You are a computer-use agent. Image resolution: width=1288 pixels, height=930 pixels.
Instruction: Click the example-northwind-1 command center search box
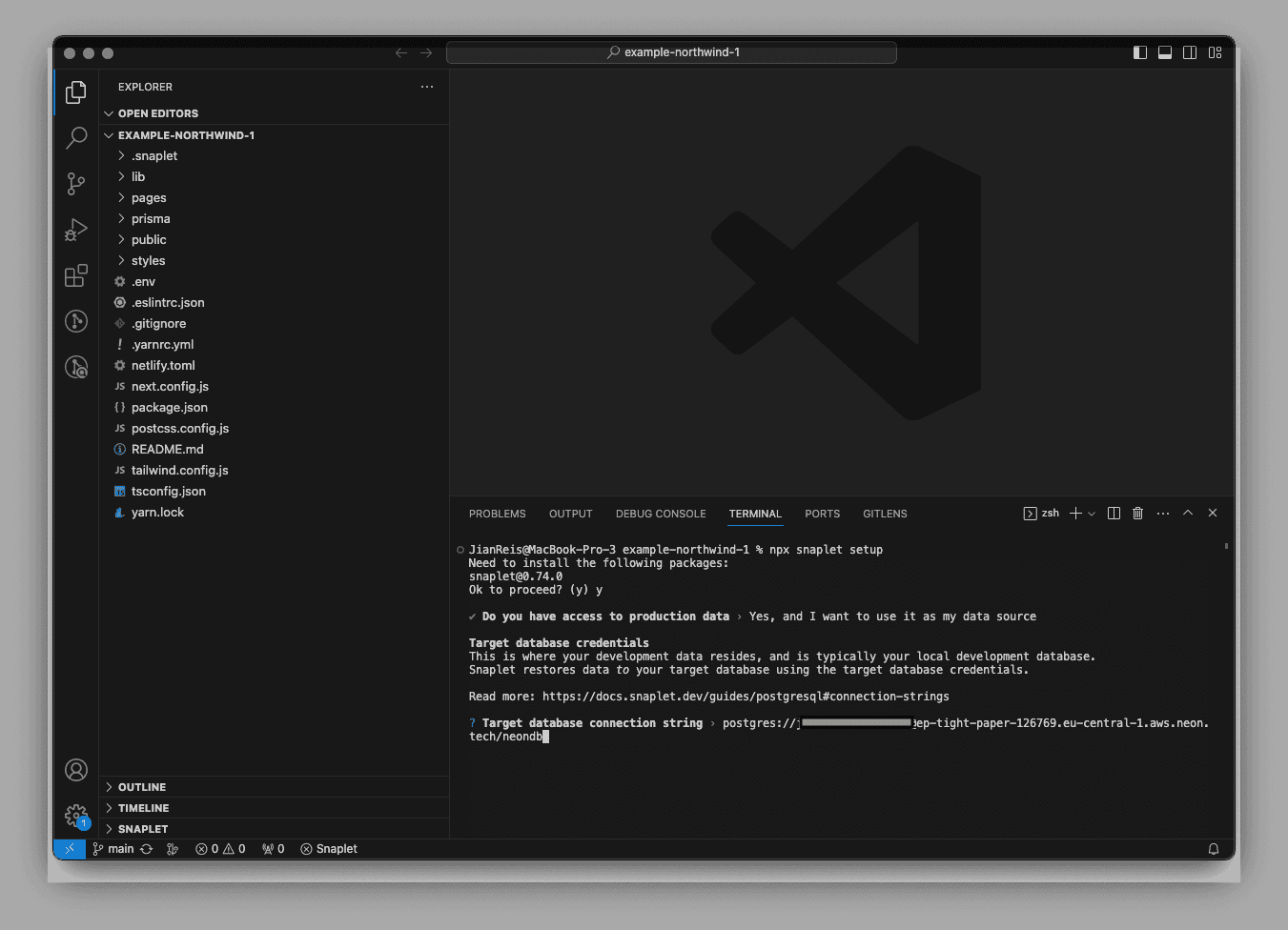coord(671,52)
